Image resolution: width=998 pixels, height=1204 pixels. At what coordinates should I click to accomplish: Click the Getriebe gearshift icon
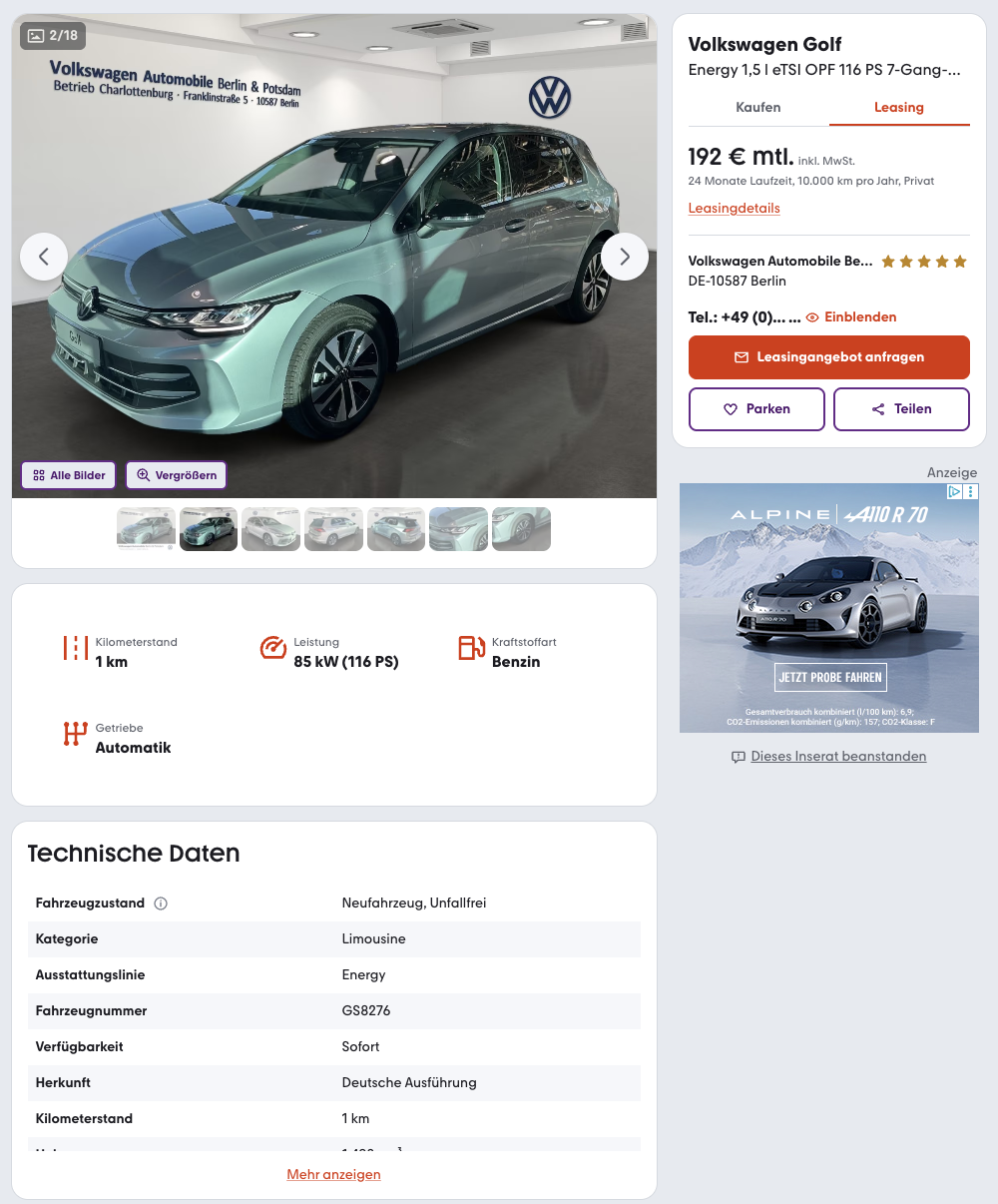point(76,734)
